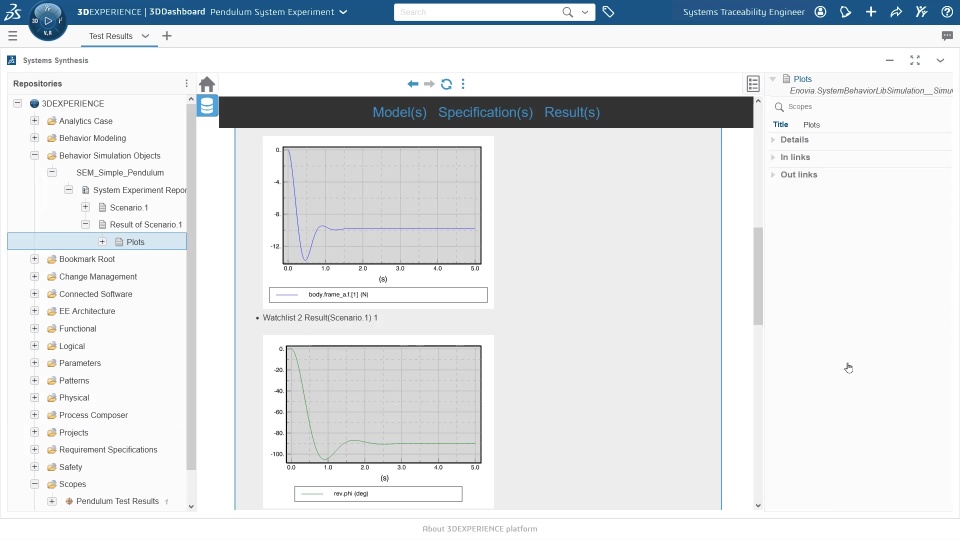
Task: Select SEM_Simple_Pendulum item
Action: pos(120,173)
